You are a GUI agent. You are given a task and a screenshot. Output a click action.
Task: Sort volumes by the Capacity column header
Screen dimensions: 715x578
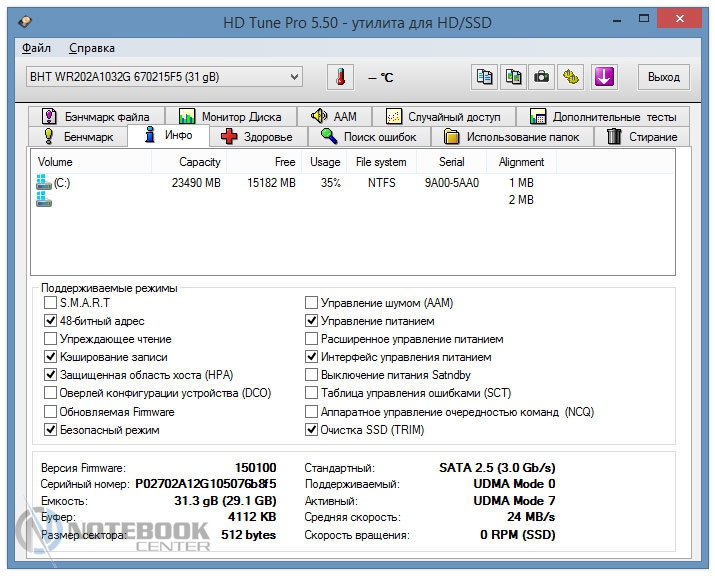(x=199, y=162)
